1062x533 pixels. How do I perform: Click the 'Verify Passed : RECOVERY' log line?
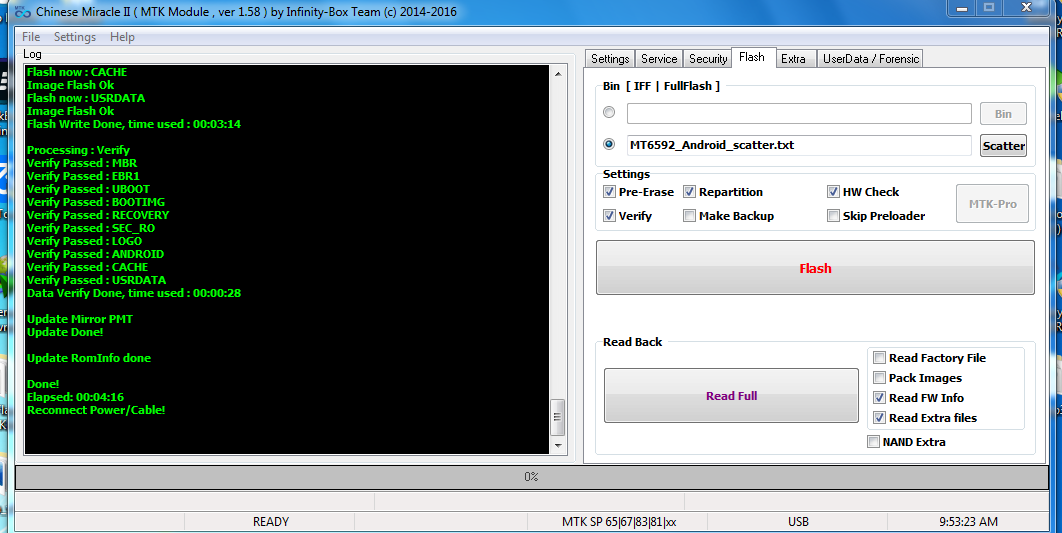[x=98, y=215]
